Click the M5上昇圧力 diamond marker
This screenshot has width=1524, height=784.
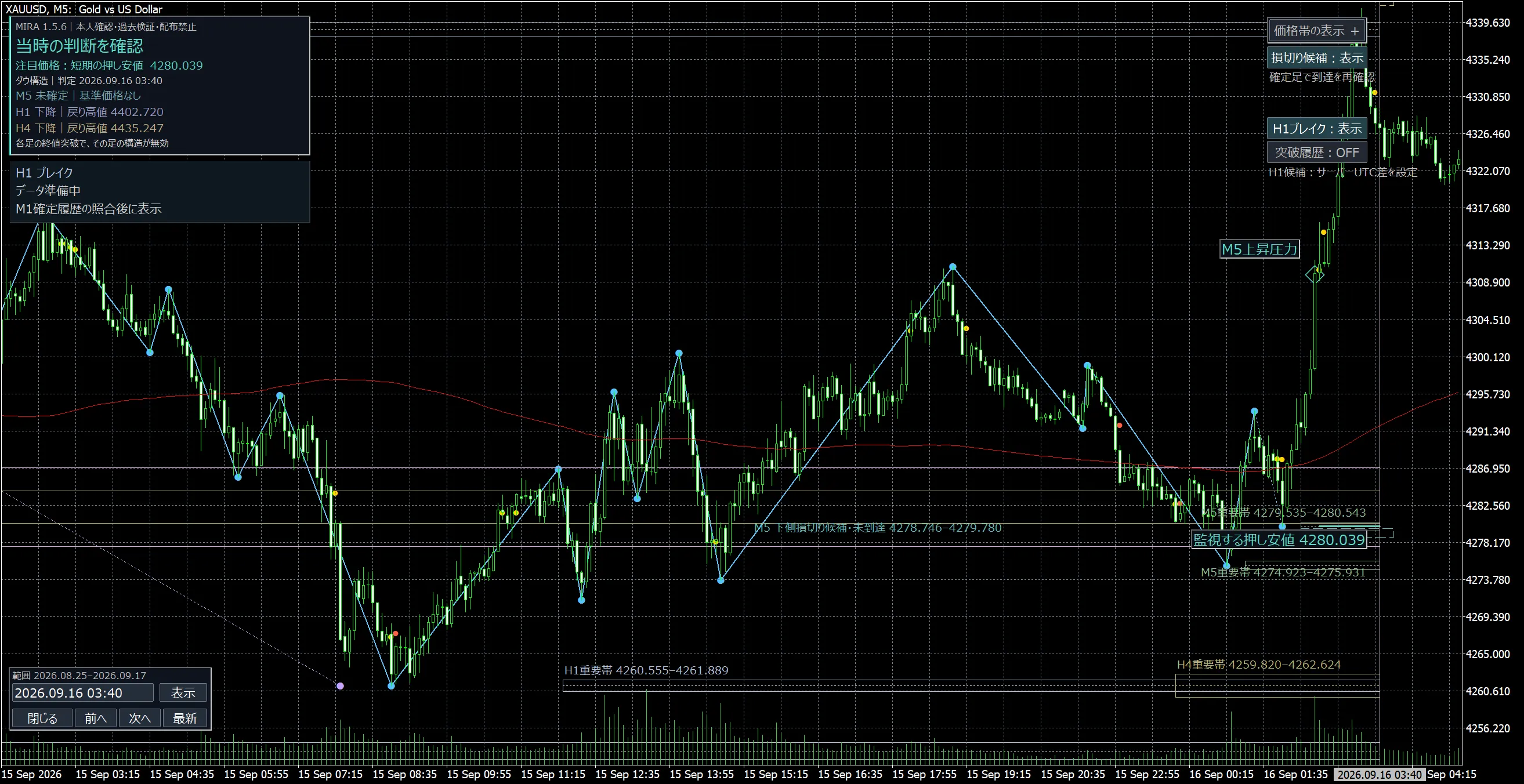click(1315, 274)
